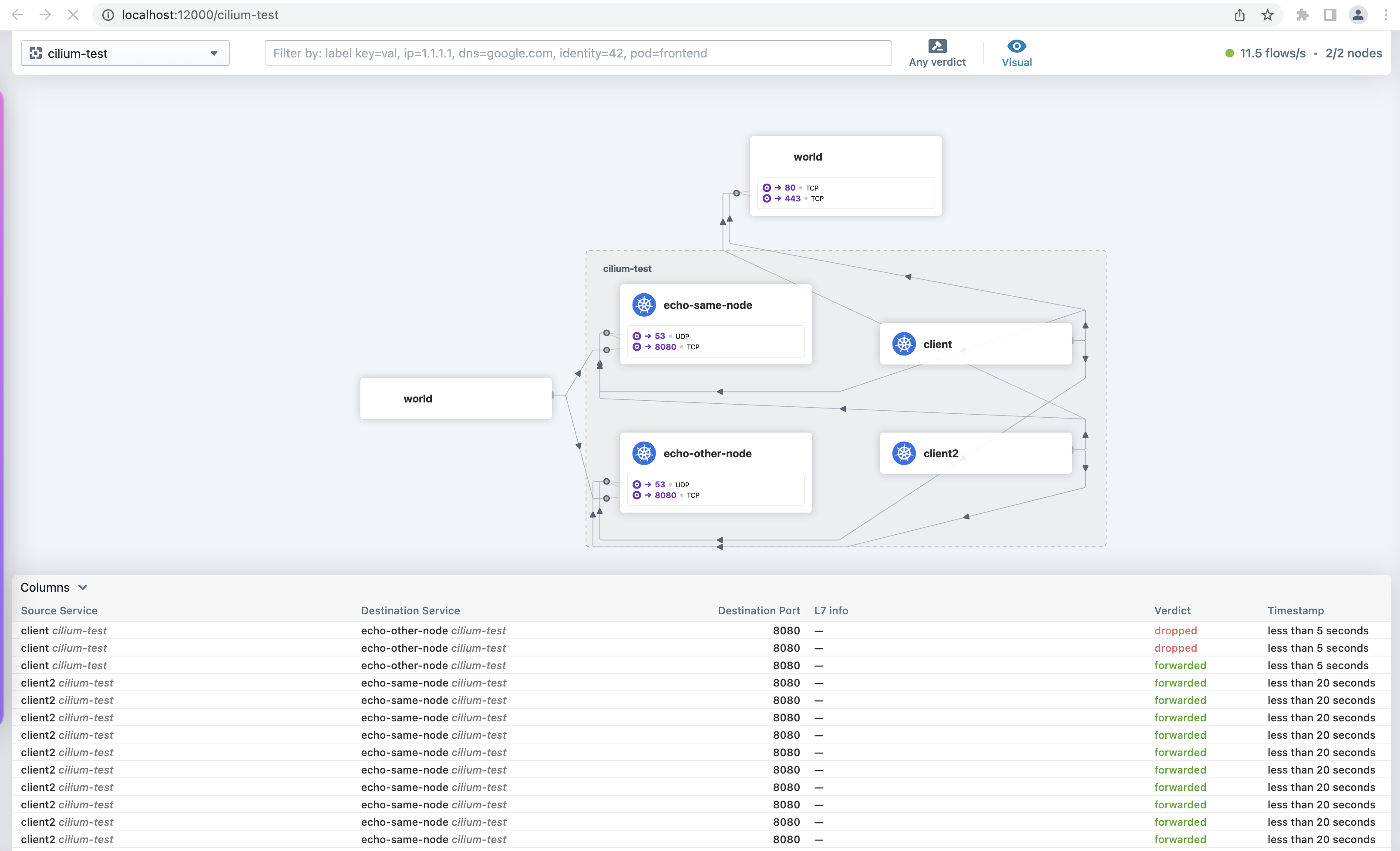Open the cilium-test namespace dropdown
Screen dimensions: 1400x851
pos(125,54)
